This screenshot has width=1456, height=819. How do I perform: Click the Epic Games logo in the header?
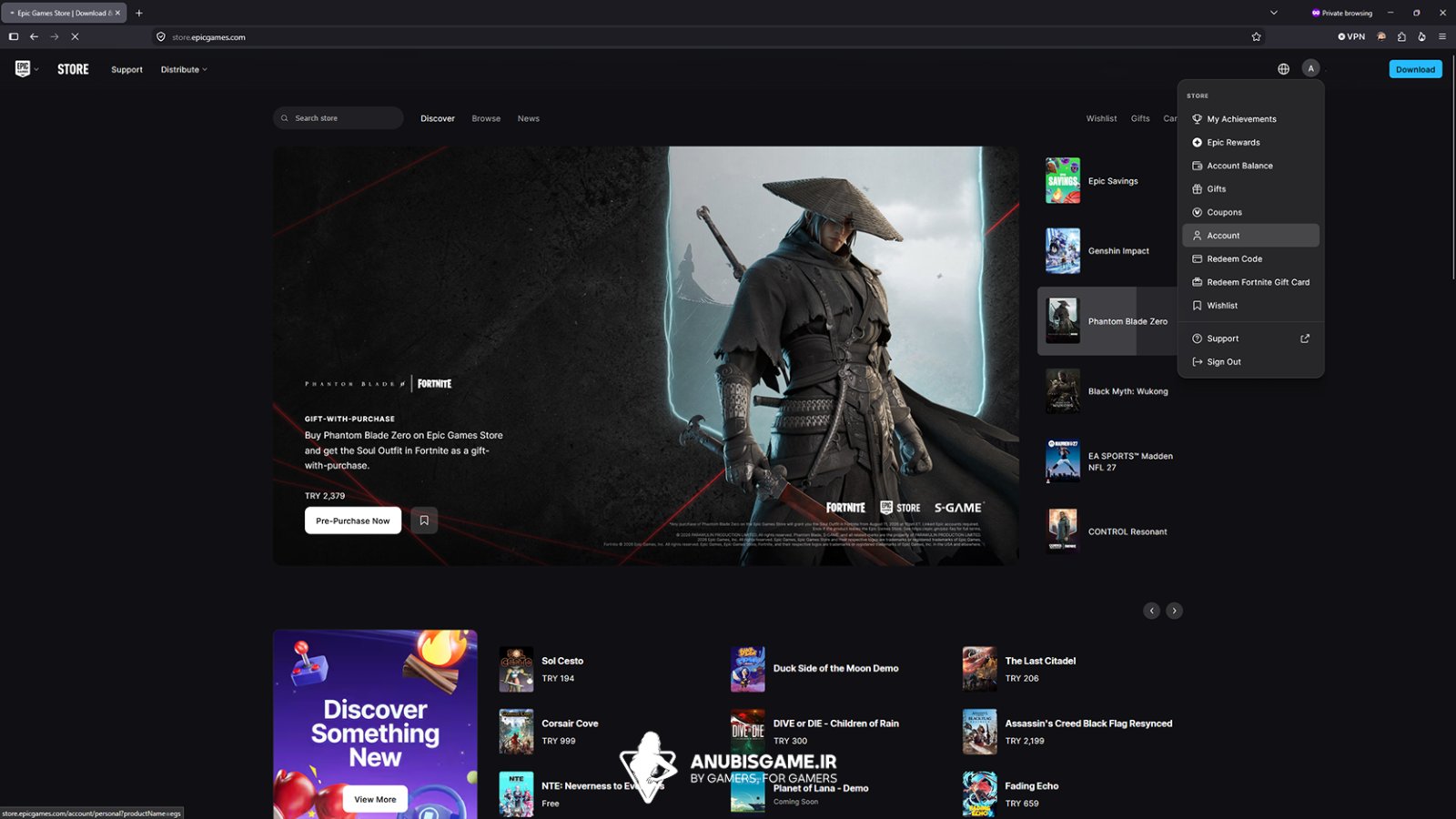23,69
